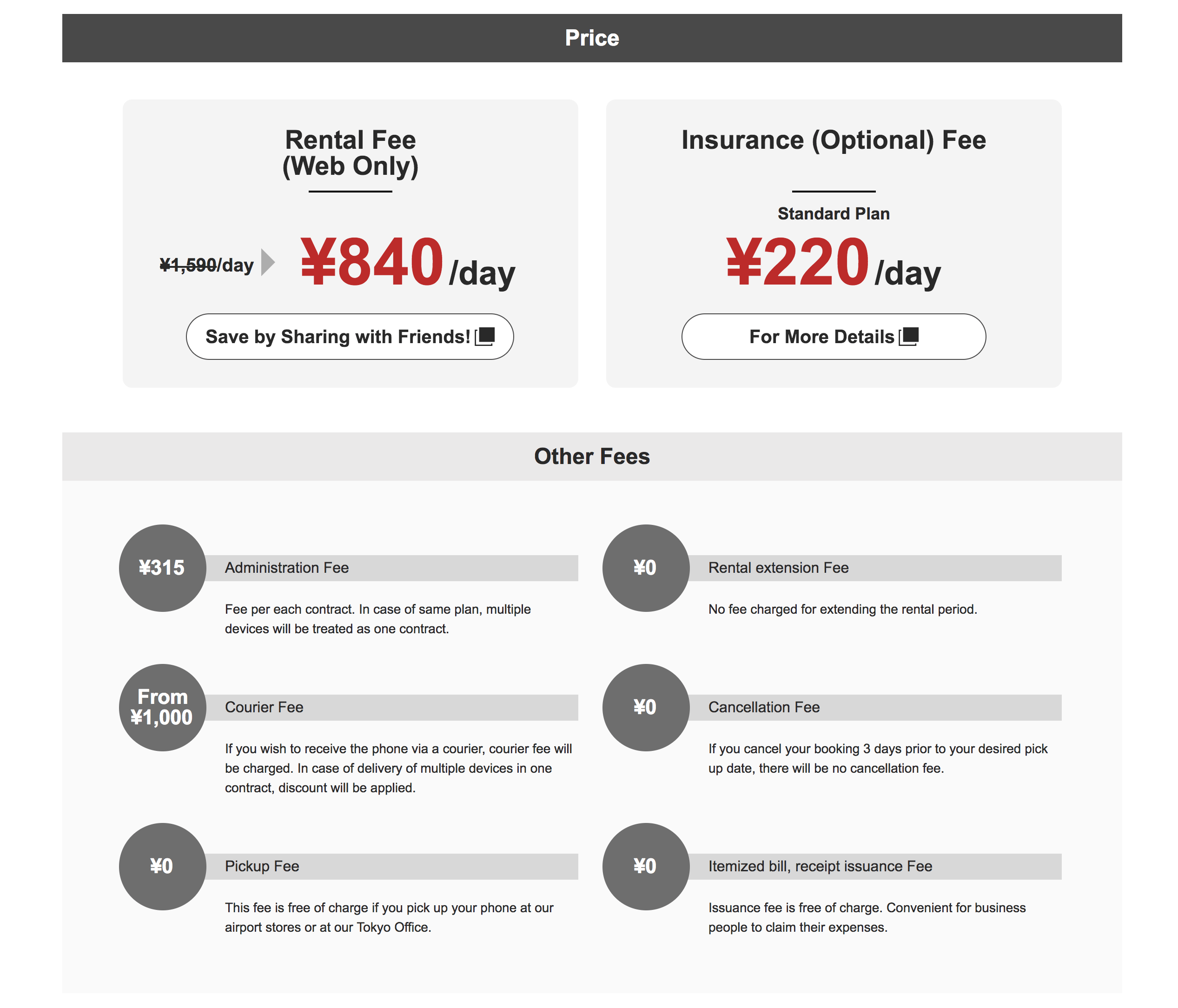Screen dimensions: 1178x1008
Task: Click the ¥0 badge for Rental extension Fee
Action: [x=645, y=568]
